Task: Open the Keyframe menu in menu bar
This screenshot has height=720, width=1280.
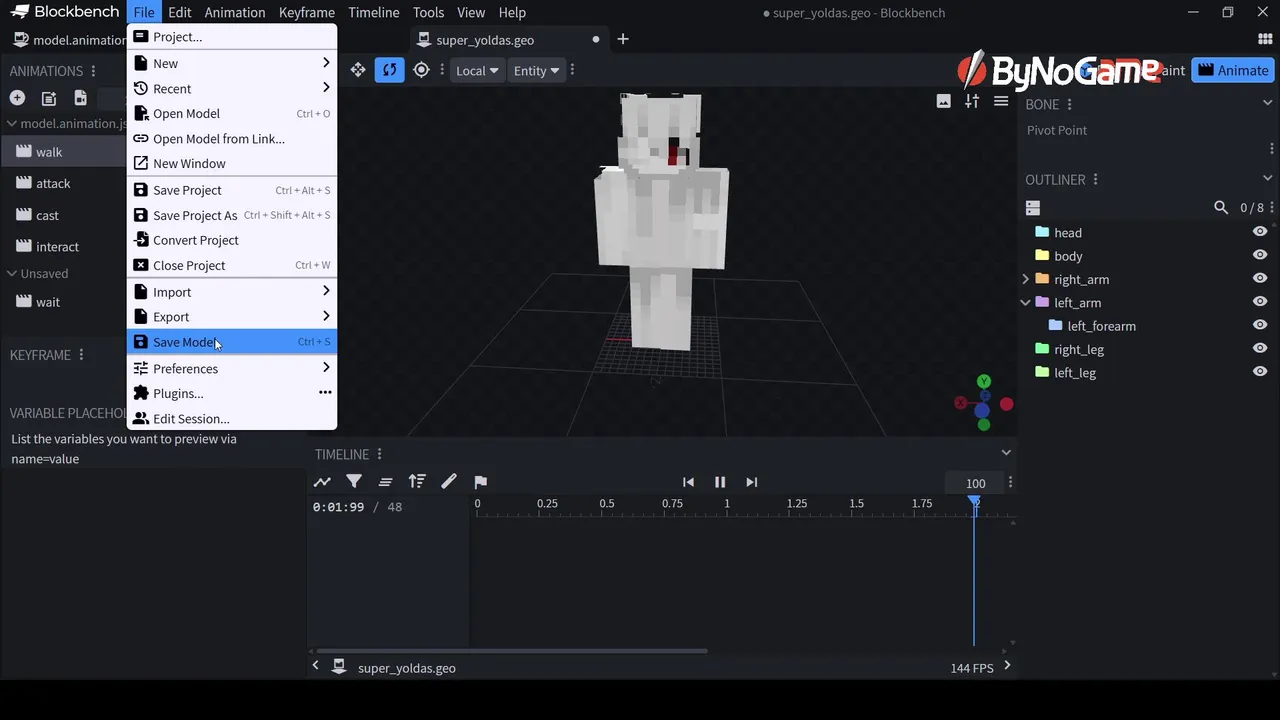Action: pos(307,12)
